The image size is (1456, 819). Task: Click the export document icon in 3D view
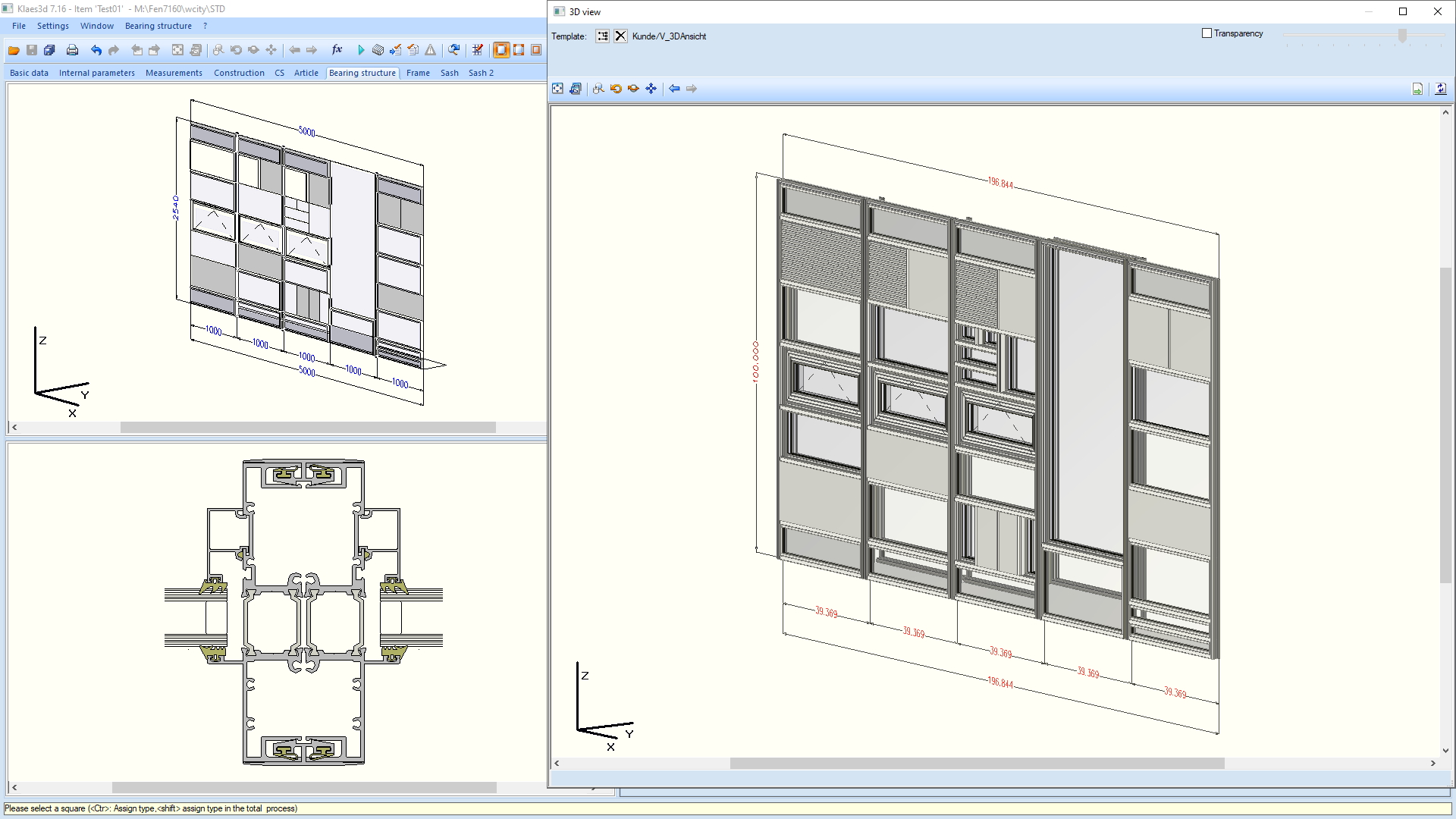pyautogui.click(x=1417, y=89)
